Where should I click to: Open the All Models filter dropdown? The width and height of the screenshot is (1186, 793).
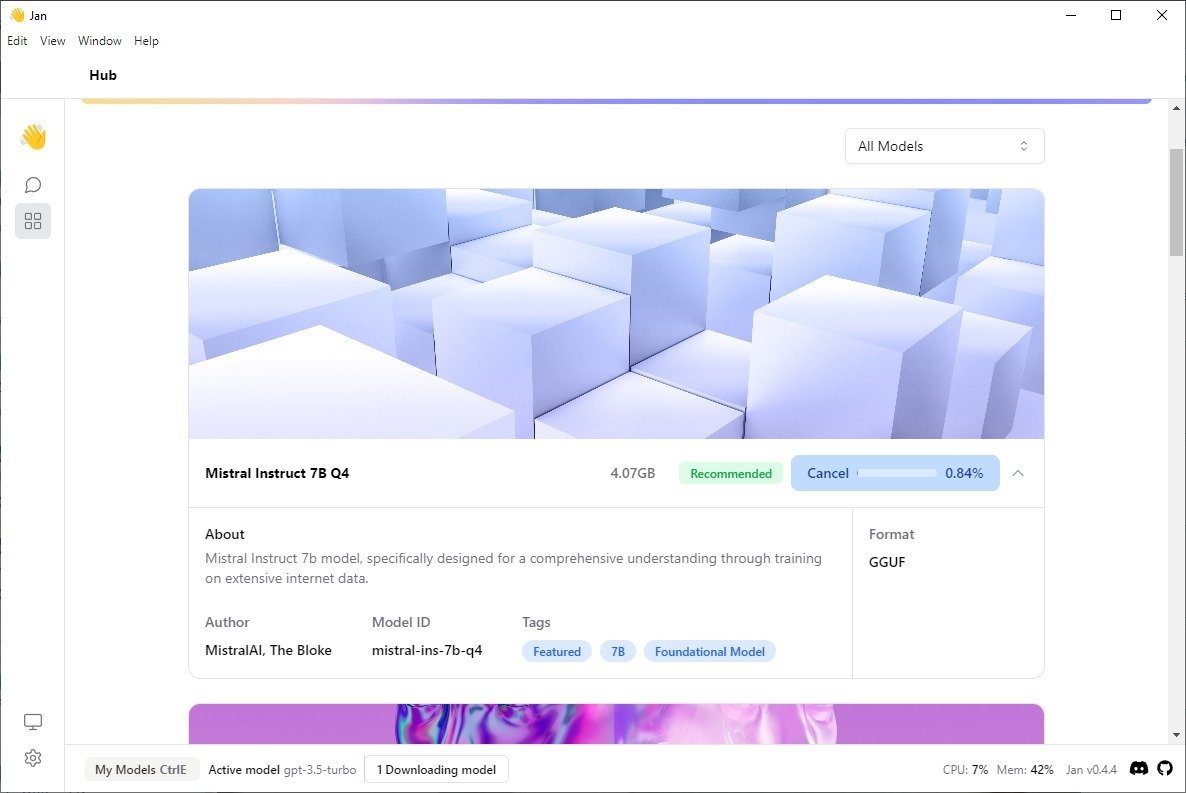point(944,146)
